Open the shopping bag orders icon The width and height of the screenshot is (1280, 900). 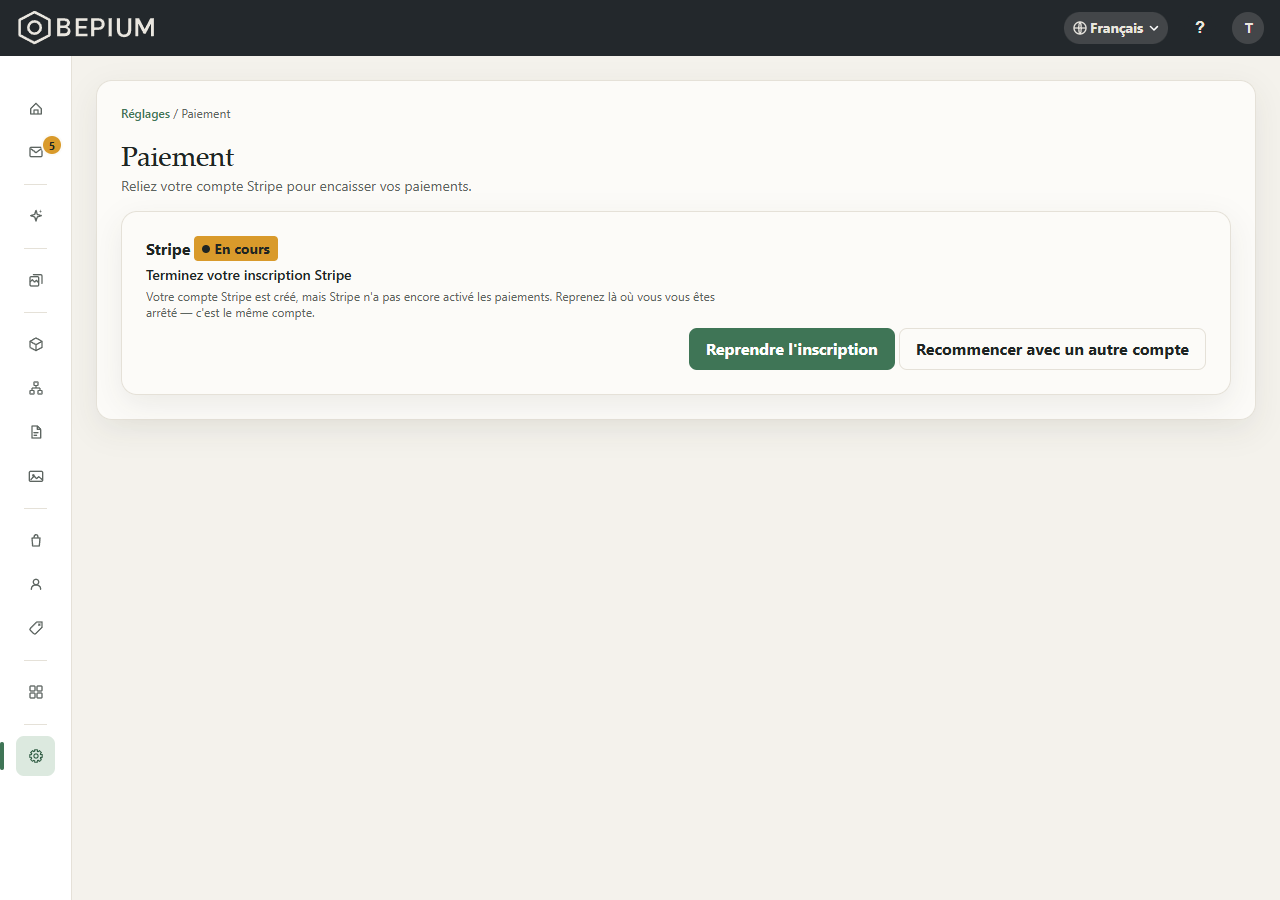coord(36,540)
